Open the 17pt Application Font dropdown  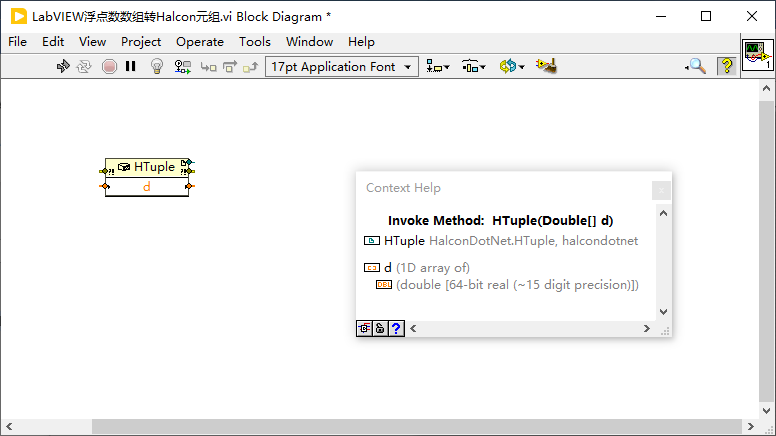click(342, 66)
